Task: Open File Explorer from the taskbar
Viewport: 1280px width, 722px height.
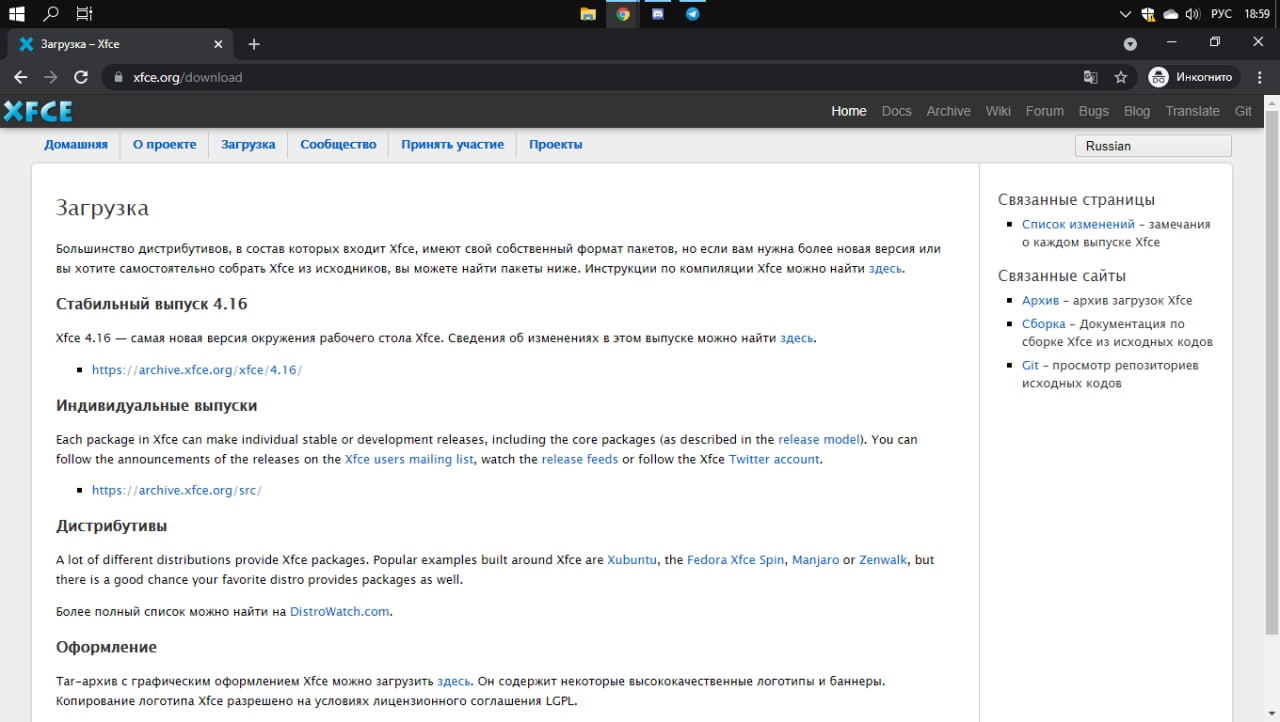Action: pos(588,14)
